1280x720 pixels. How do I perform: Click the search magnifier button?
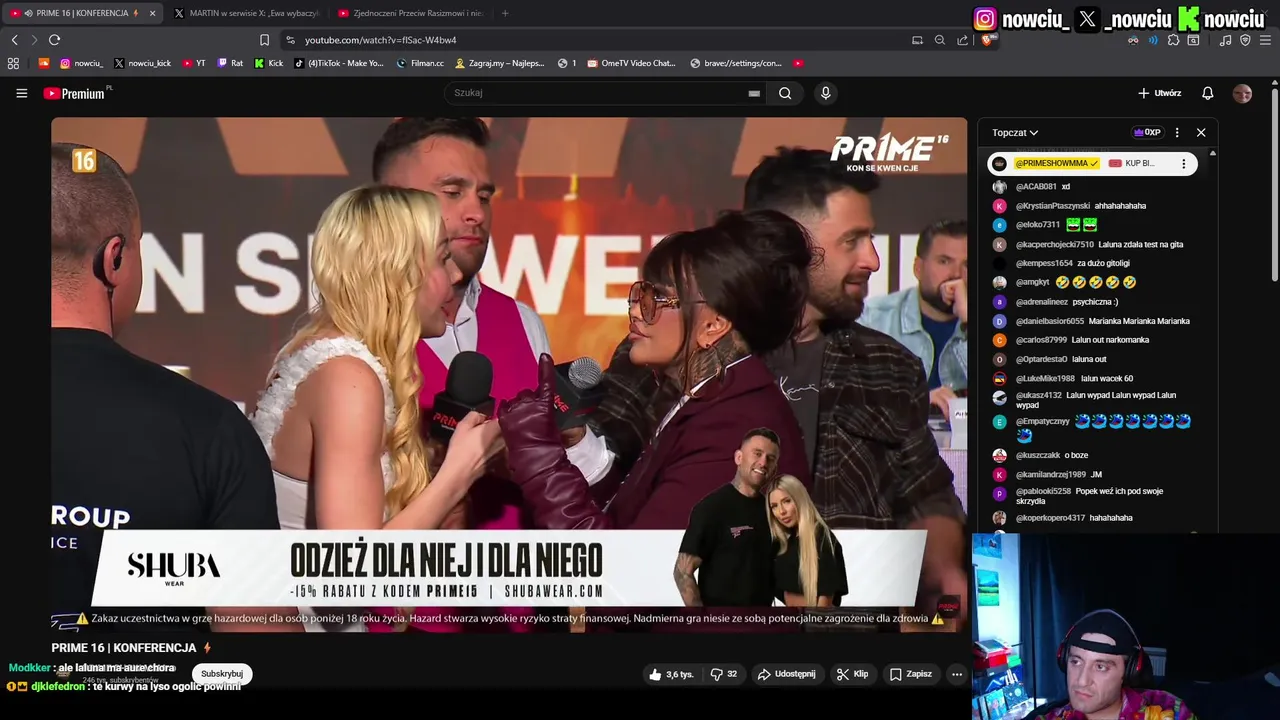(x=785, y=93)
